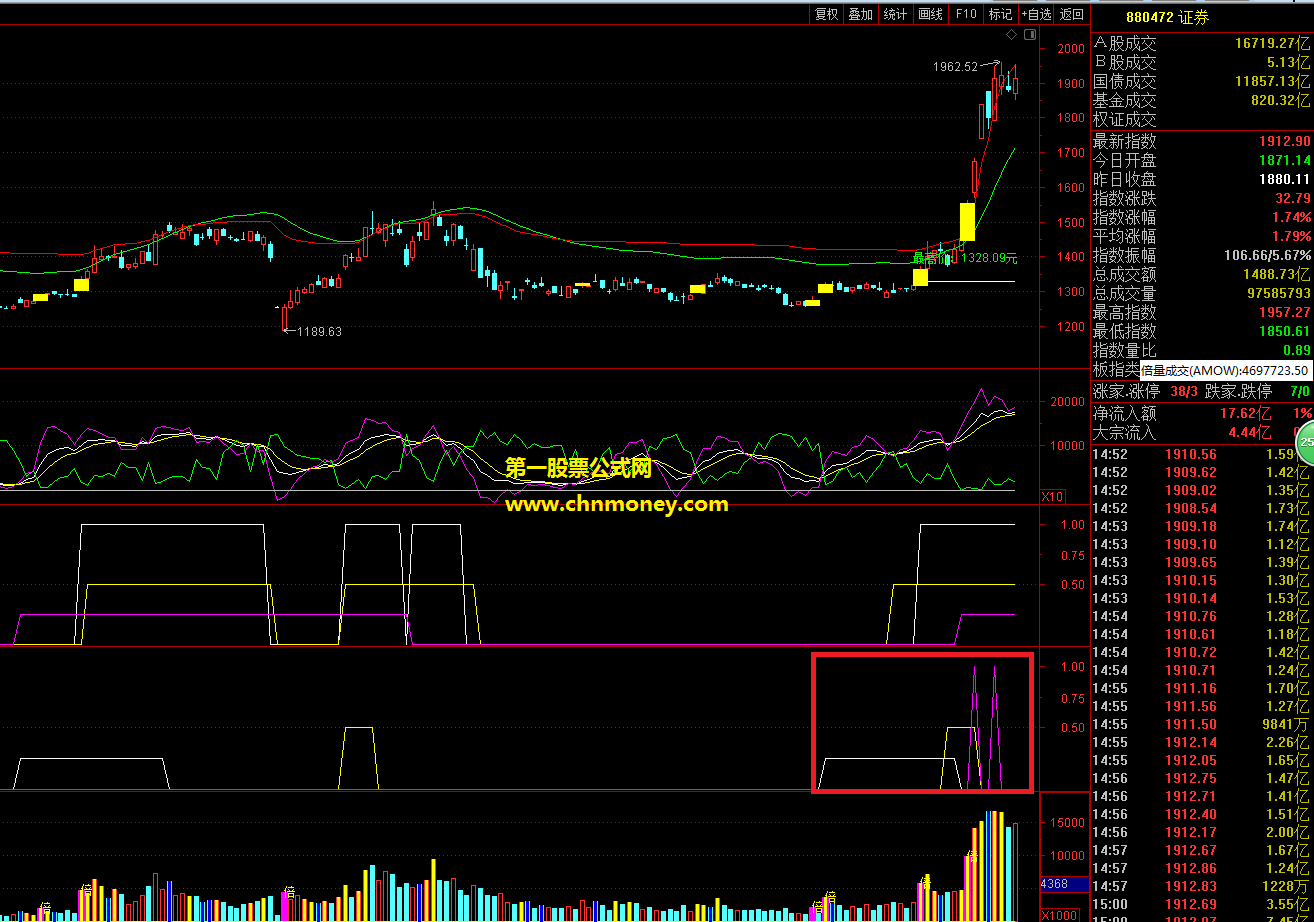Click the 880472 证券 title

(1166, 16)
